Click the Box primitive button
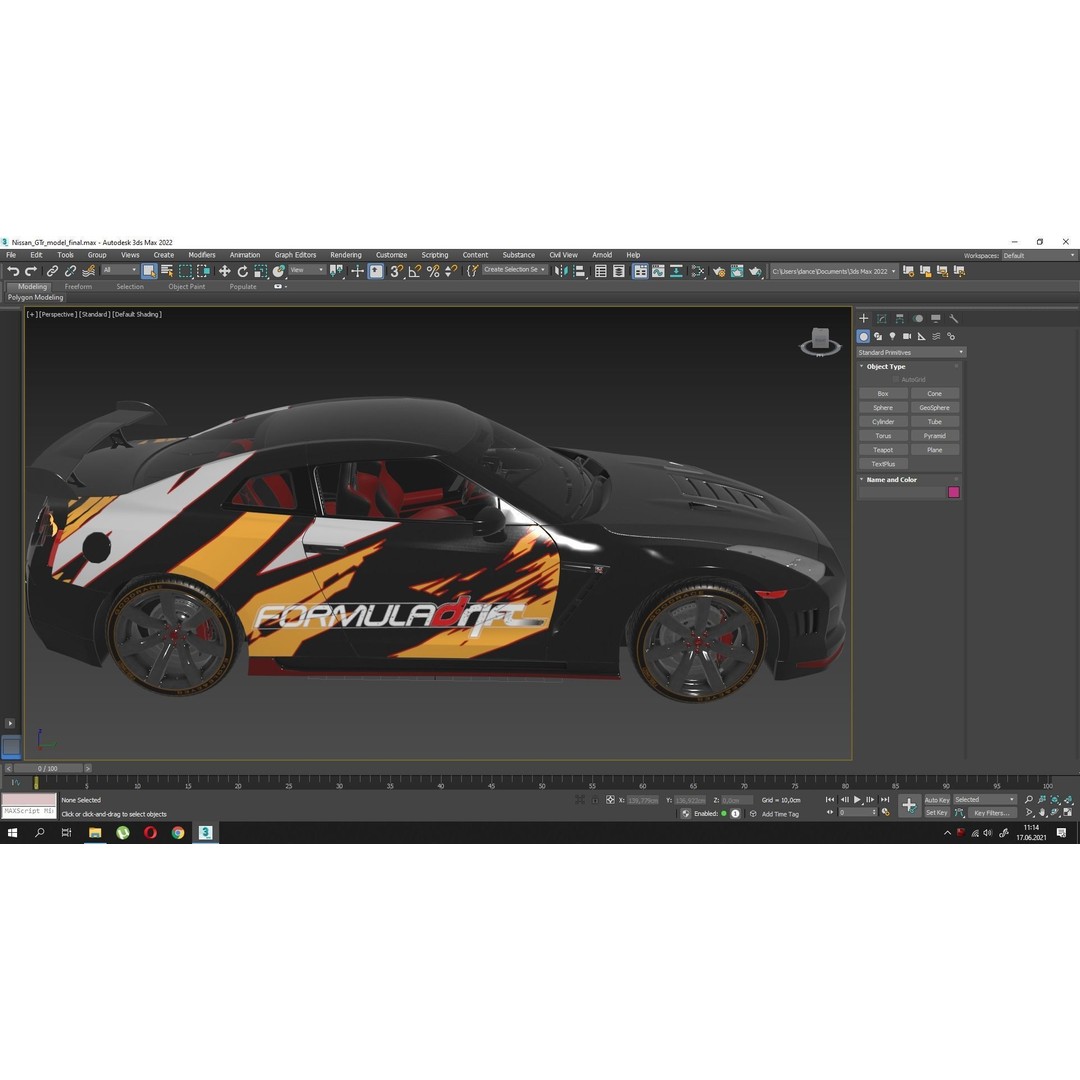This screenshot has height=1080, width=1080. [883, 394]
